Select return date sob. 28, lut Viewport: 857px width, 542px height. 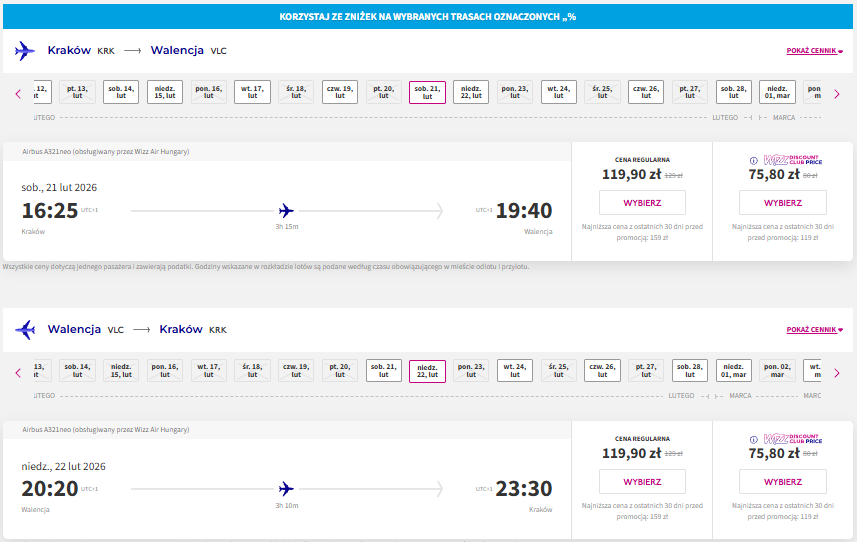[690, 370]
